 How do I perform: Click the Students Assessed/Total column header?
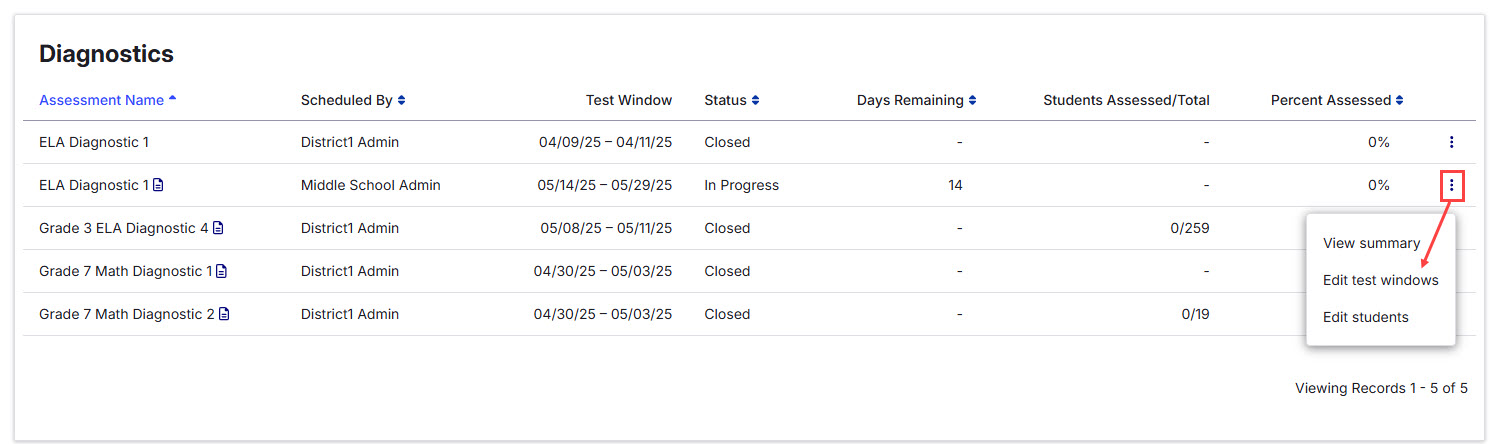(x=1126, y=100)
